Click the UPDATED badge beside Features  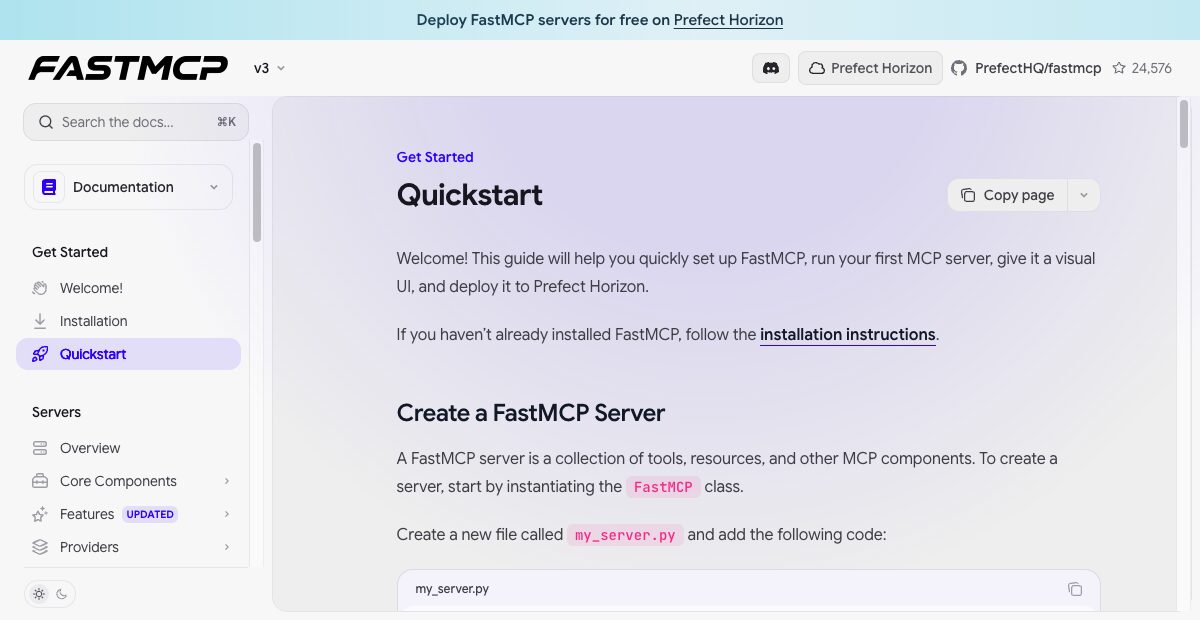150,514
